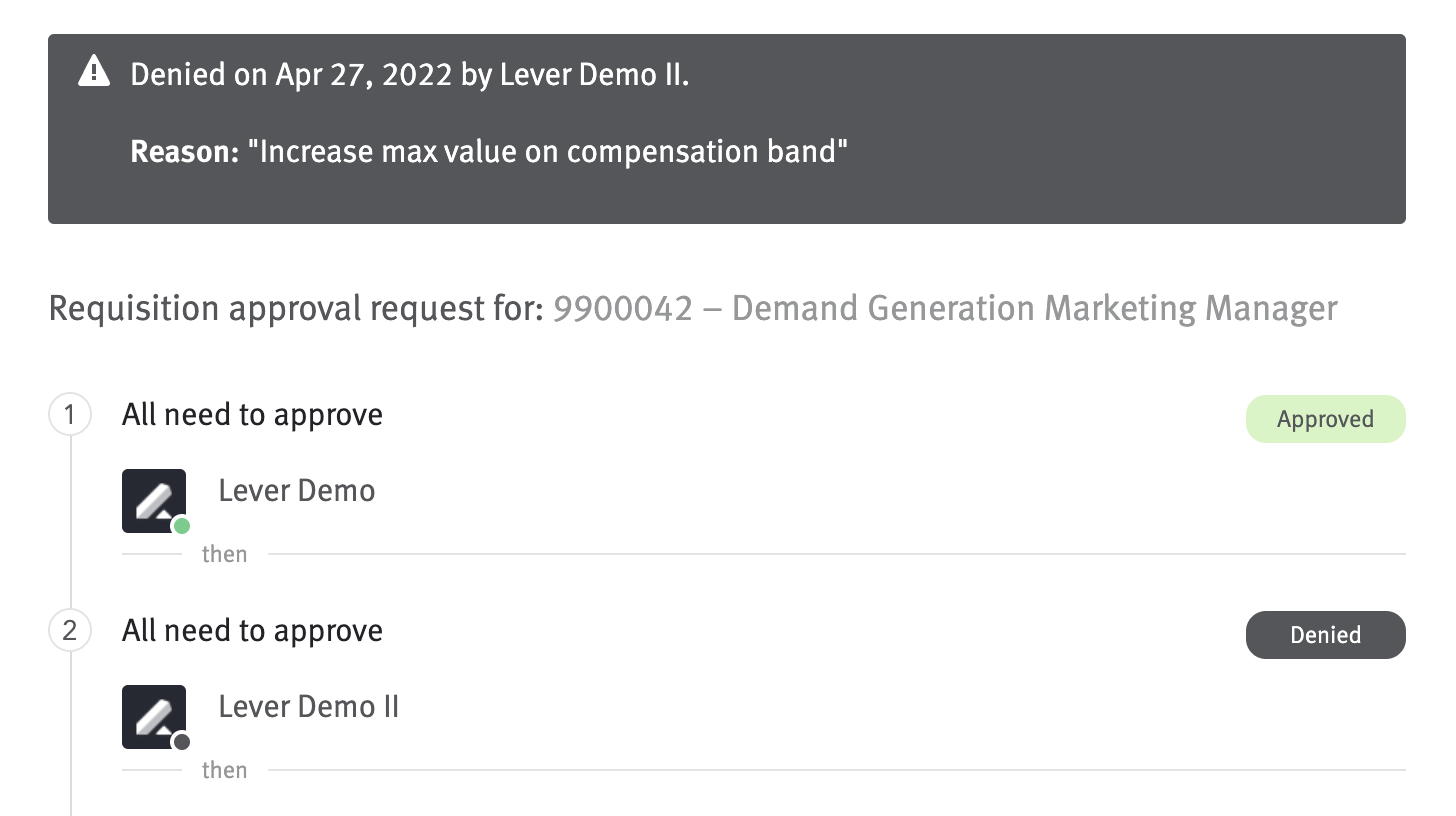Click the Lever Demo II approver name
This screenshot has height=816, width=1456.
309,707
